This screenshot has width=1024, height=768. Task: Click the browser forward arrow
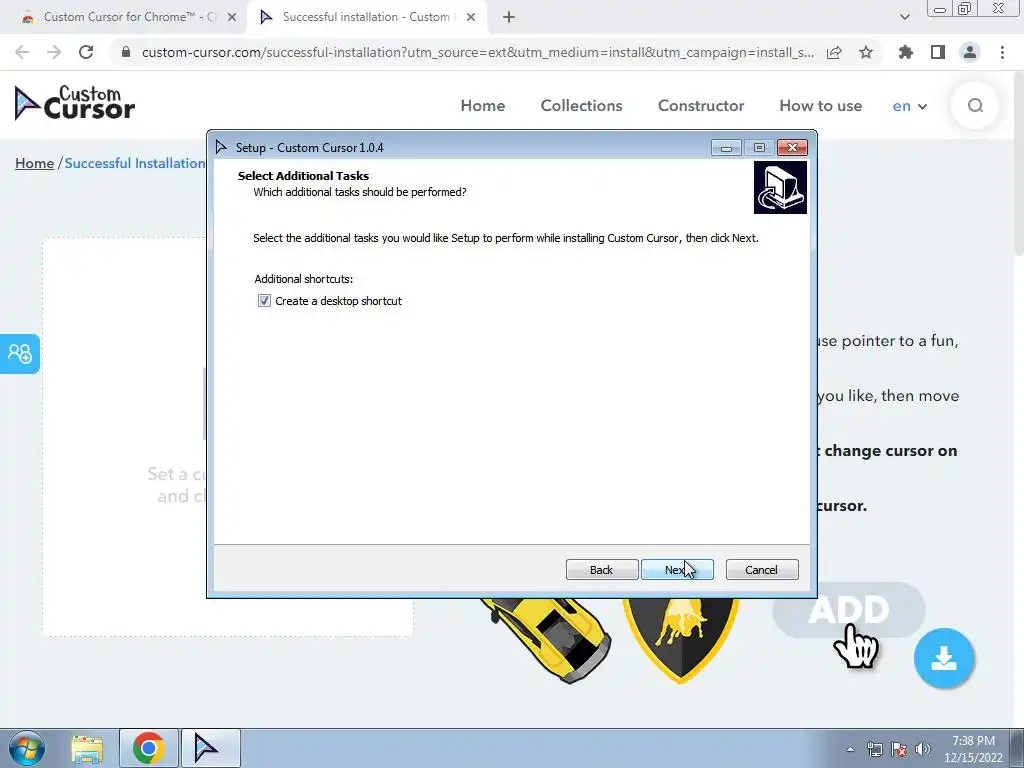pyautogui.click(x=54, y=52)
